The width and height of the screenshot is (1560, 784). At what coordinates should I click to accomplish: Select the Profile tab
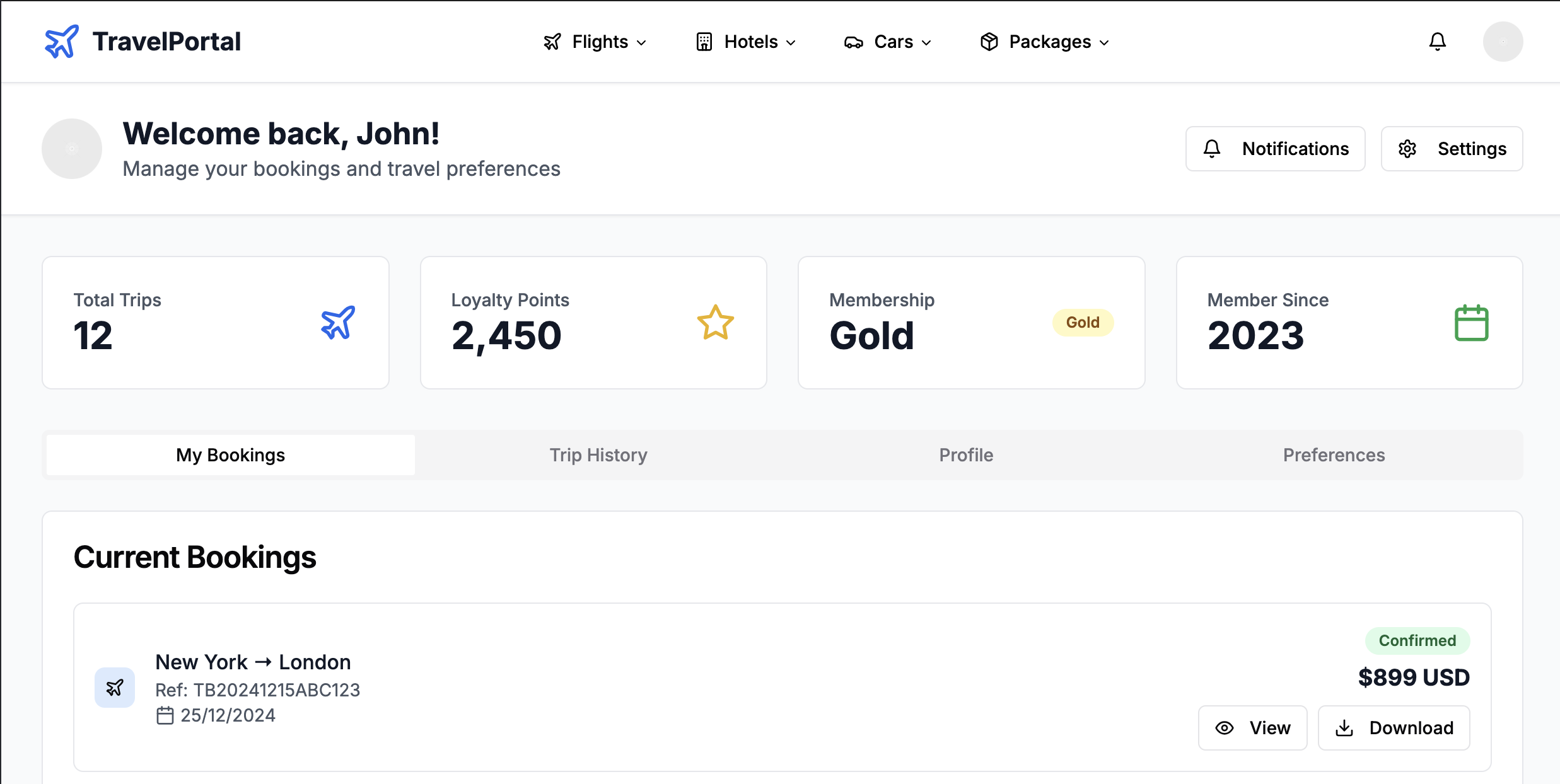click(x=966, y=455)
